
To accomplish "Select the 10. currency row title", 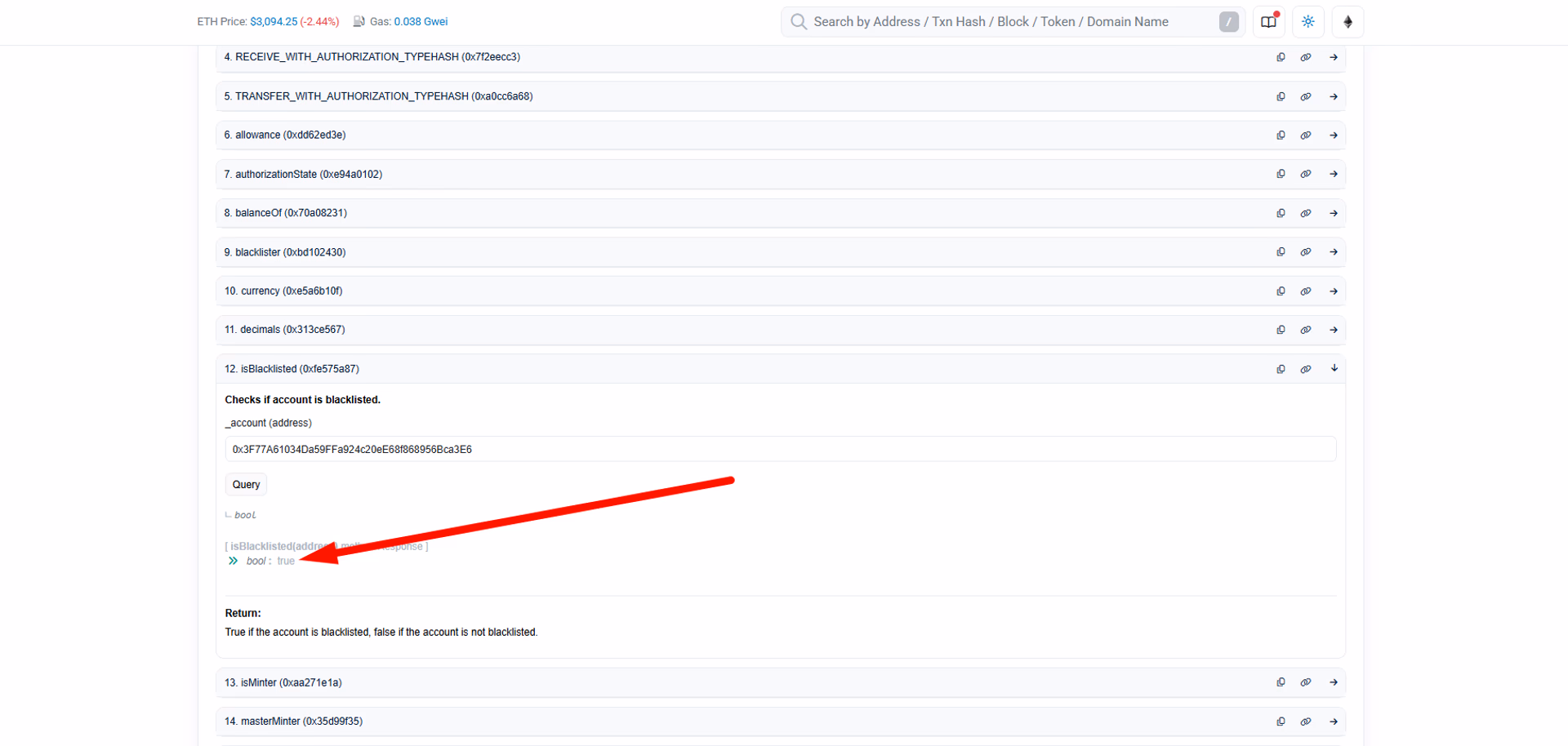I will (x=283, y=291).
